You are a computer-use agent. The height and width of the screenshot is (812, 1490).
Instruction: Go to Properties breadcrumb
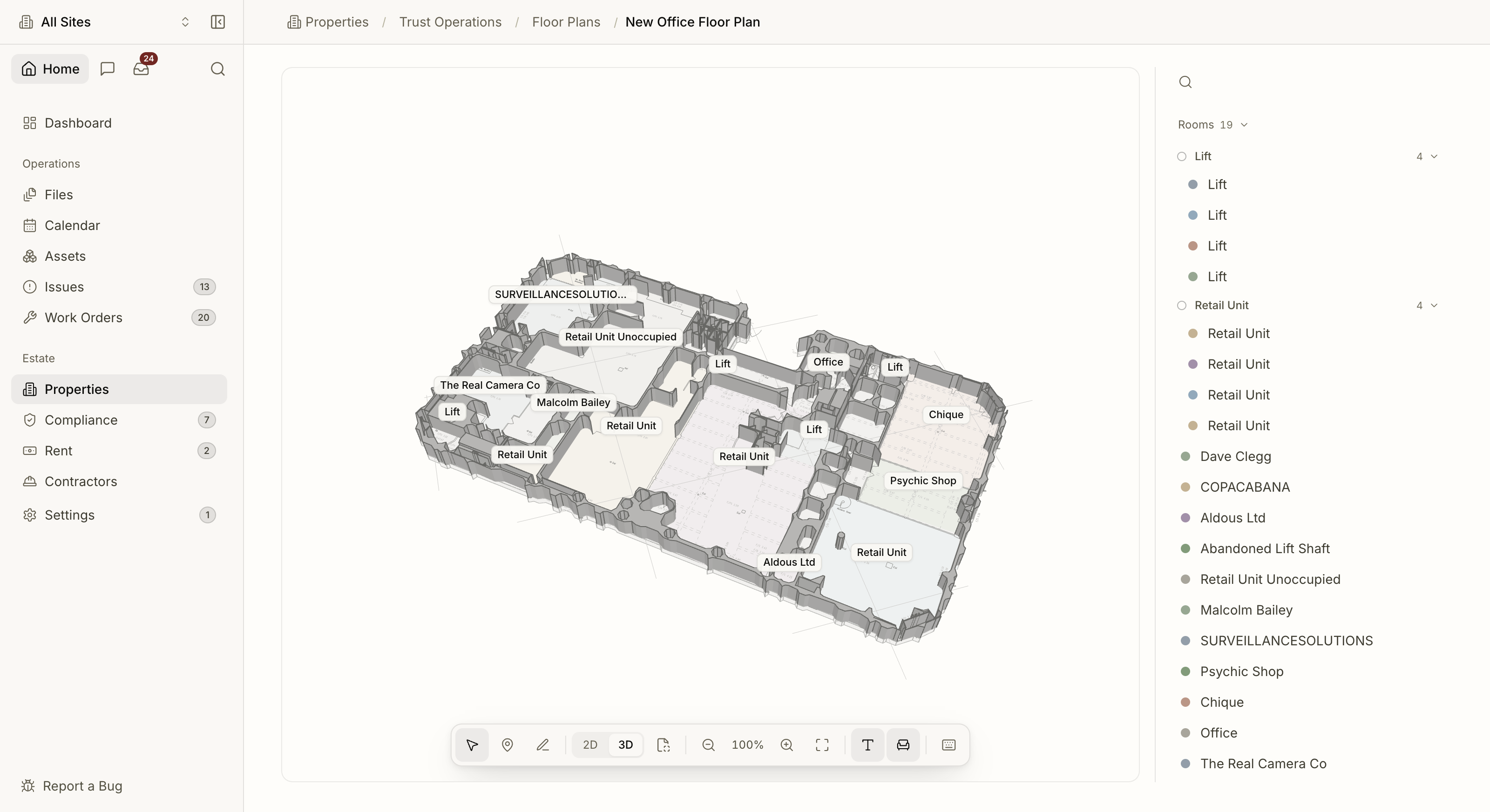coord(328,22)
